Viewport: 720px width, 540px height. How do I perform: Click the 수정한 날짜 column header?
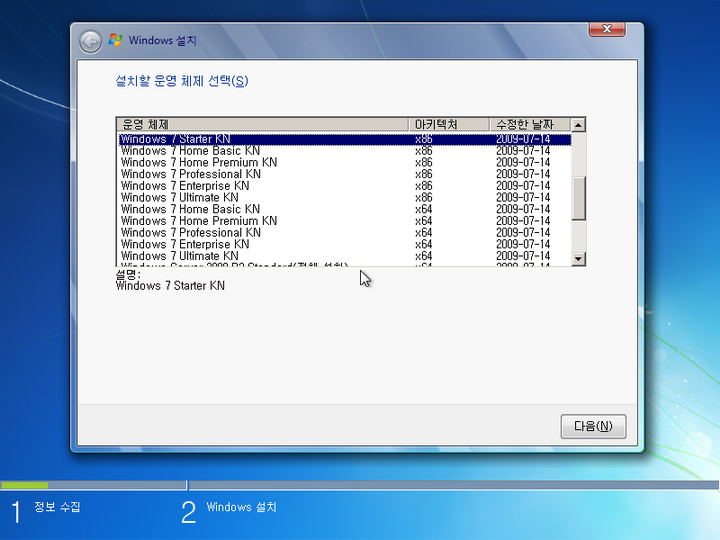[x=529, y=124]
